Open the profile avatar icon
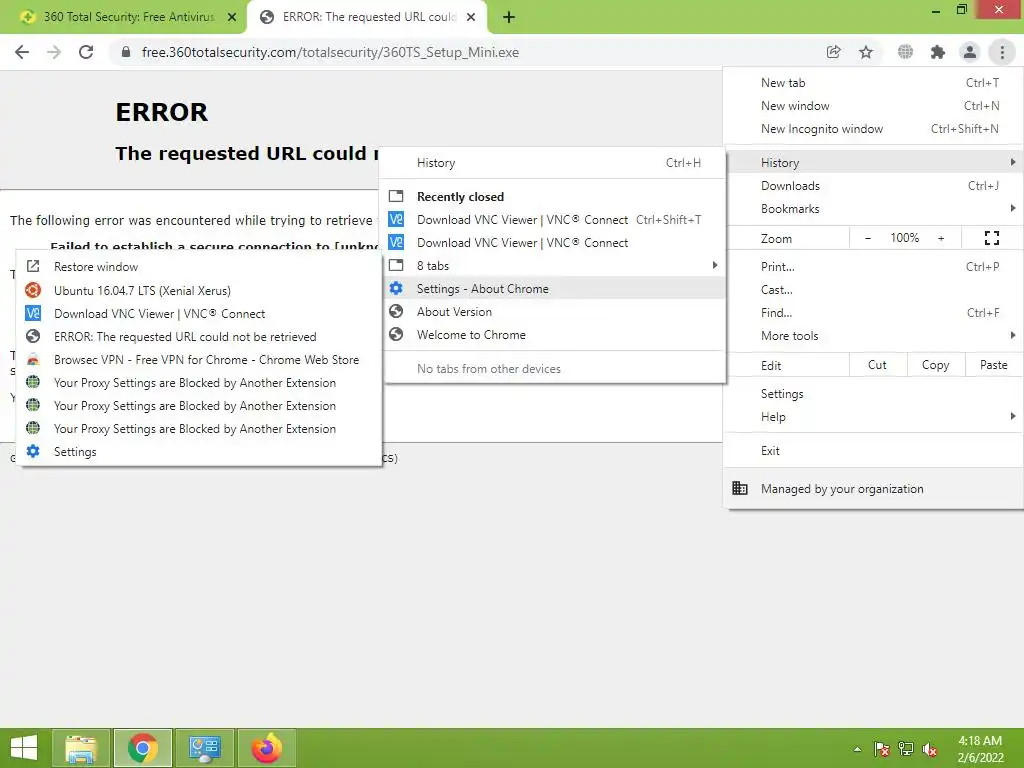This screenshot has height=768, width=1024. click(x=970, y=52)
